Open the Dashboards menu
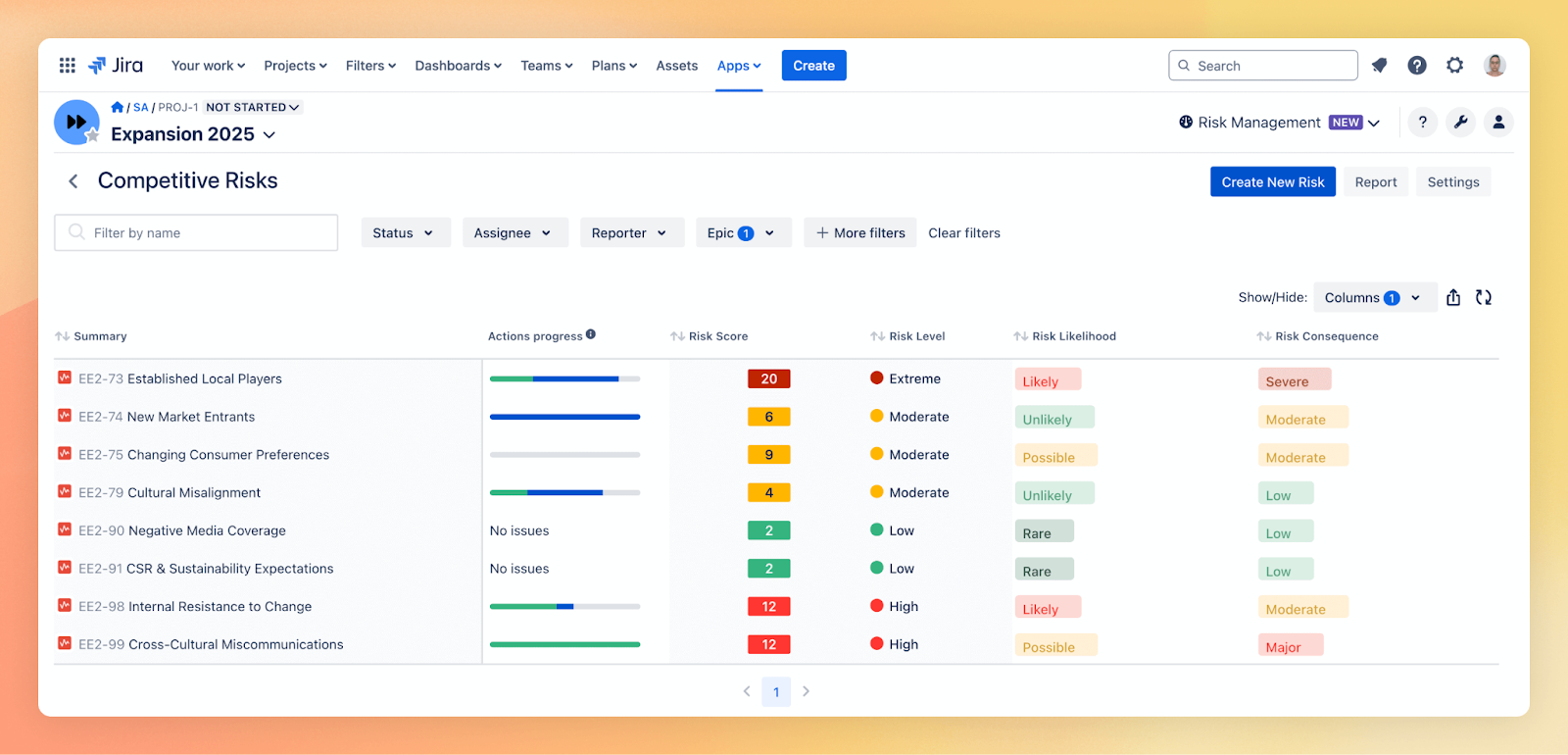The height and width of the screenshot is (755, 1568). [458, 66]
